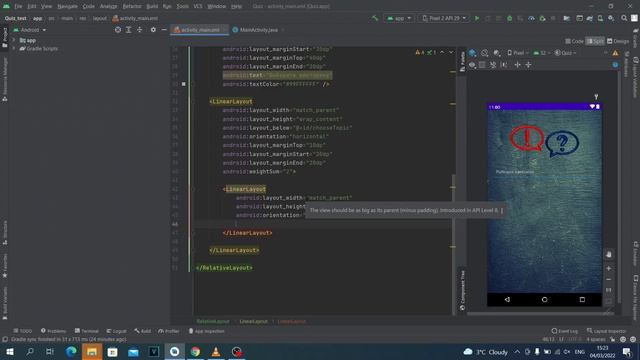Open the File menu
Viewport: 640px width, 360px height.
pos(18,7)
